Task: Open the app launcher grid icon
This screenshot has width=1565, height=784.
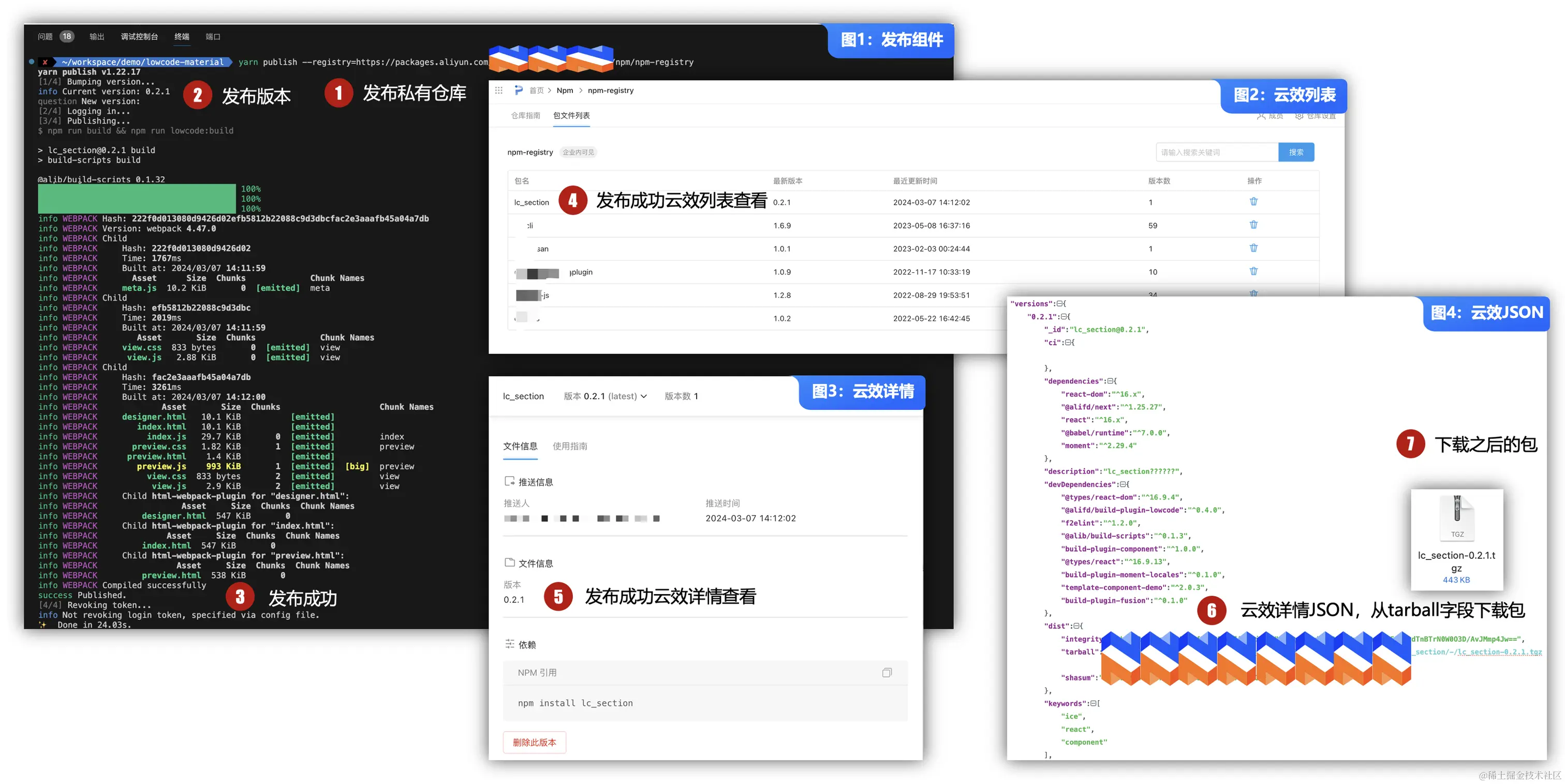Action: (499, 90)
